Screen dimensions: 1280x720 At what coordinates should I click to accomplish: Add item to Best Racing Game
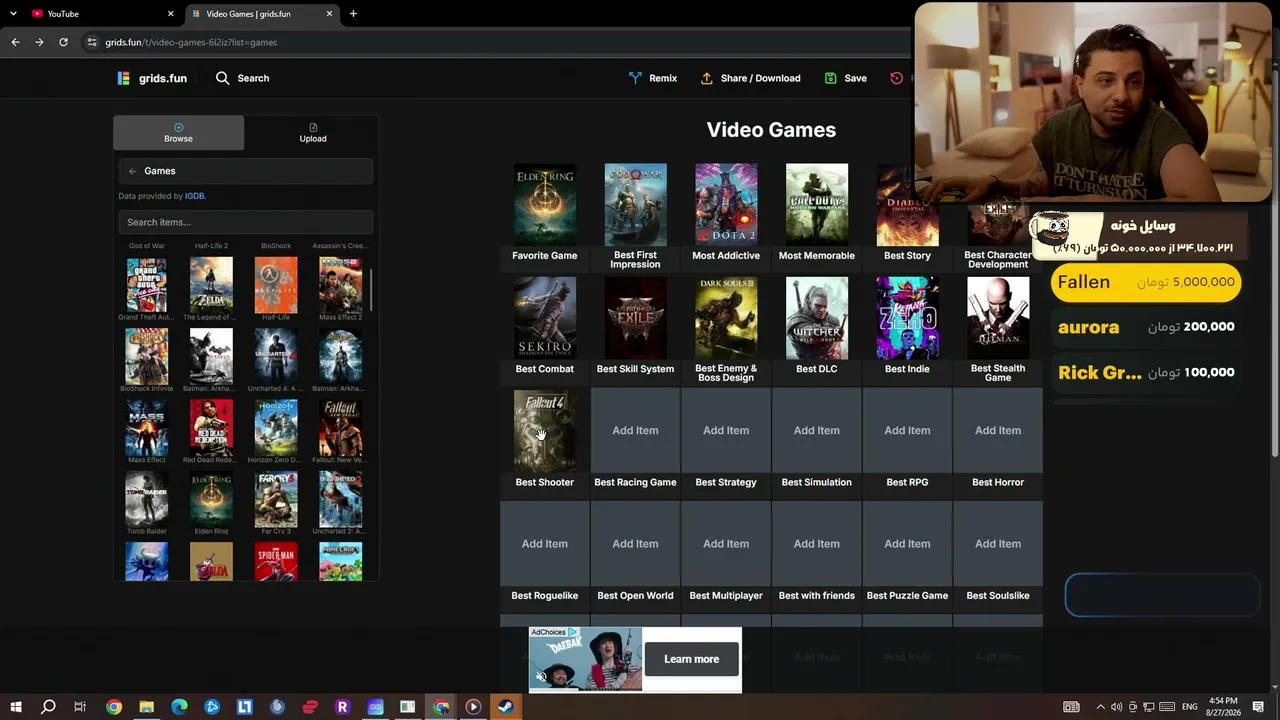click(x=635, y=430)
